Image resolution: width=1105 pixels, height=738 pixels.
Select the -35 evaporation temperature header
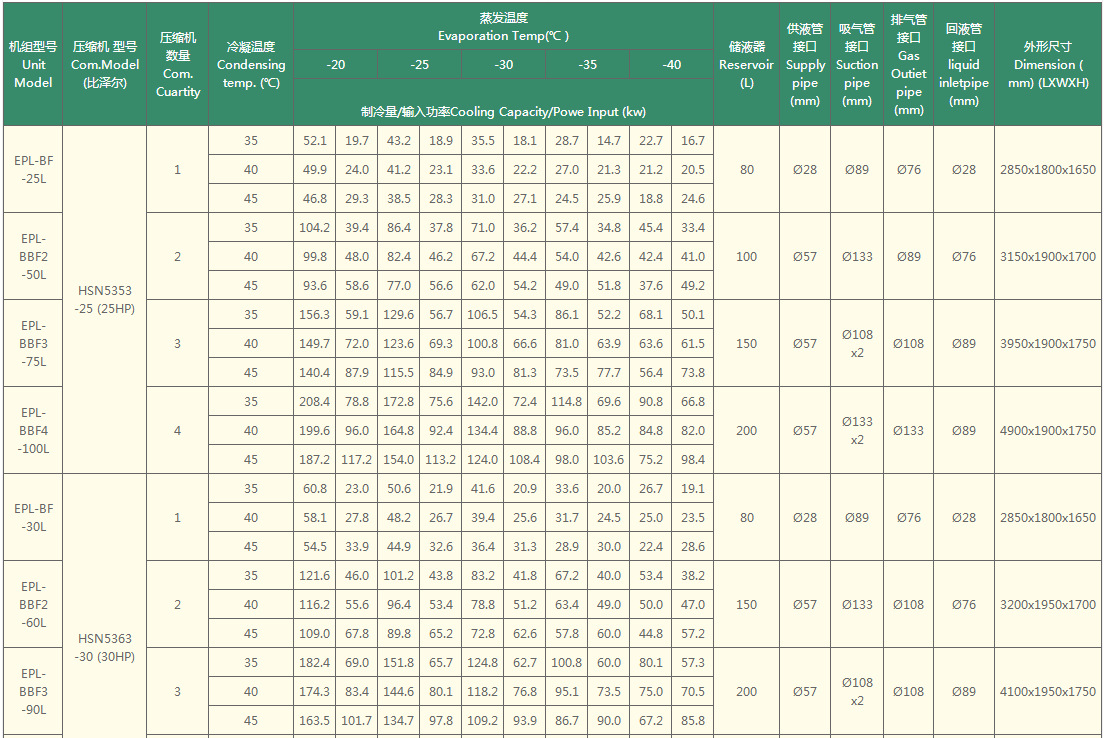588,64
